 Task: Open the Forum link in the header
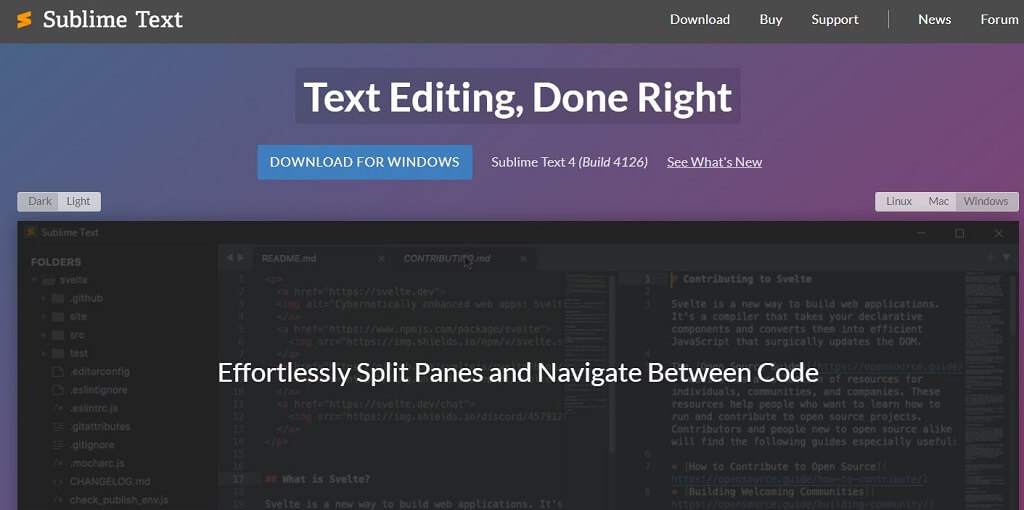[999, 20]
